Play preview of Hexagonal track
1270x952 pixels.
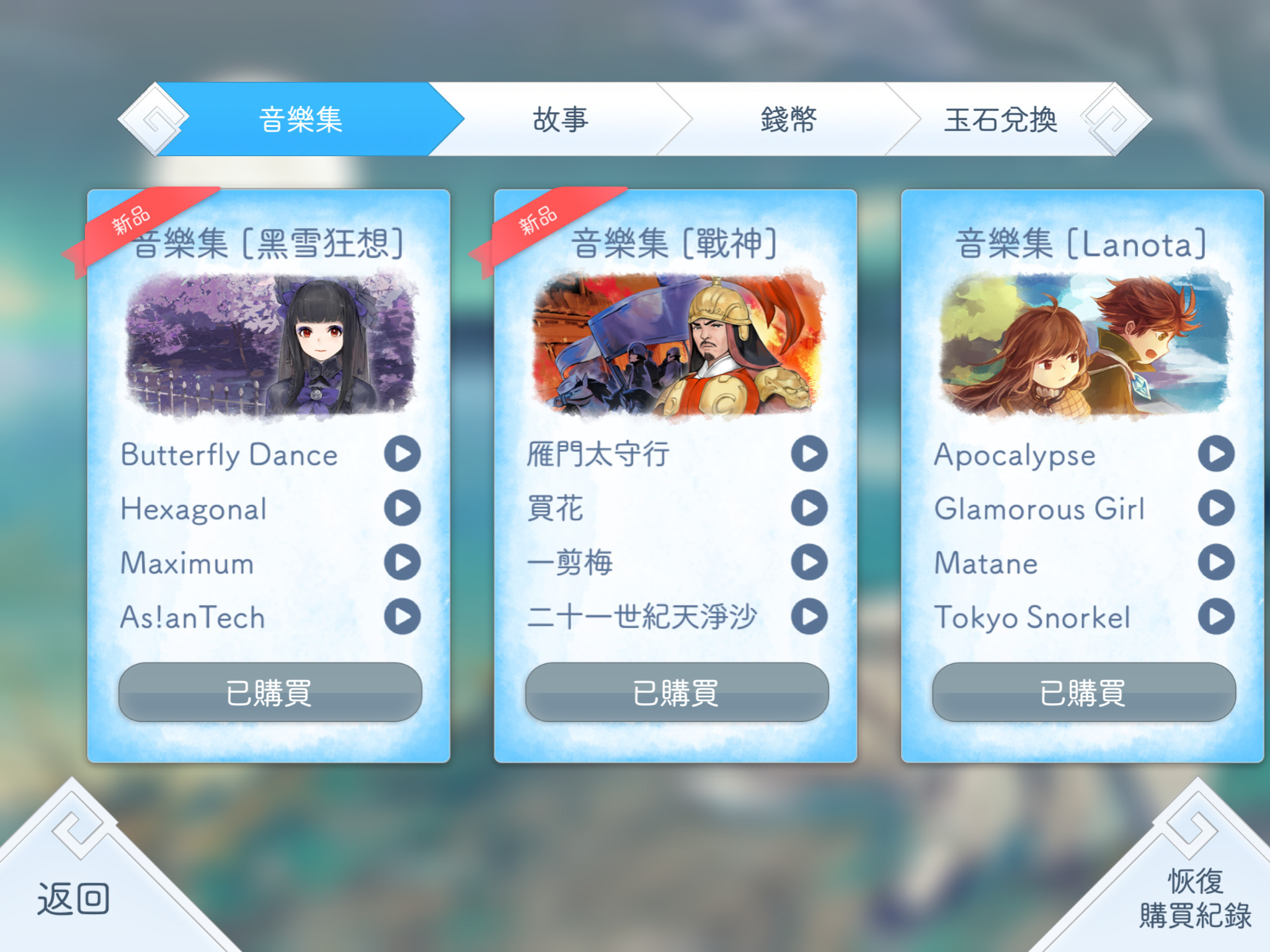[x=402, y=508]
